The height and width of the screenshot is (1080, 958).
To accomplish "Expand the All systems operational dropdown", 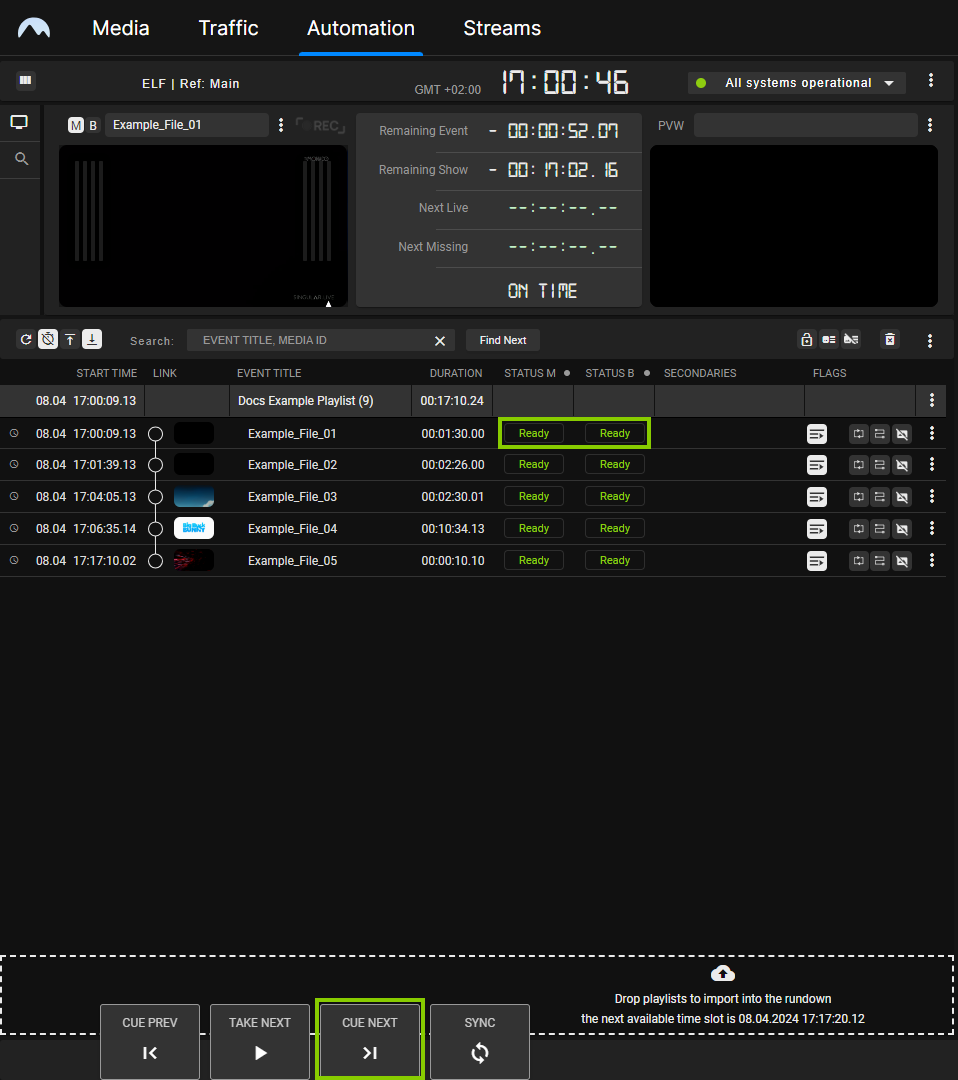I will point(888,83).
